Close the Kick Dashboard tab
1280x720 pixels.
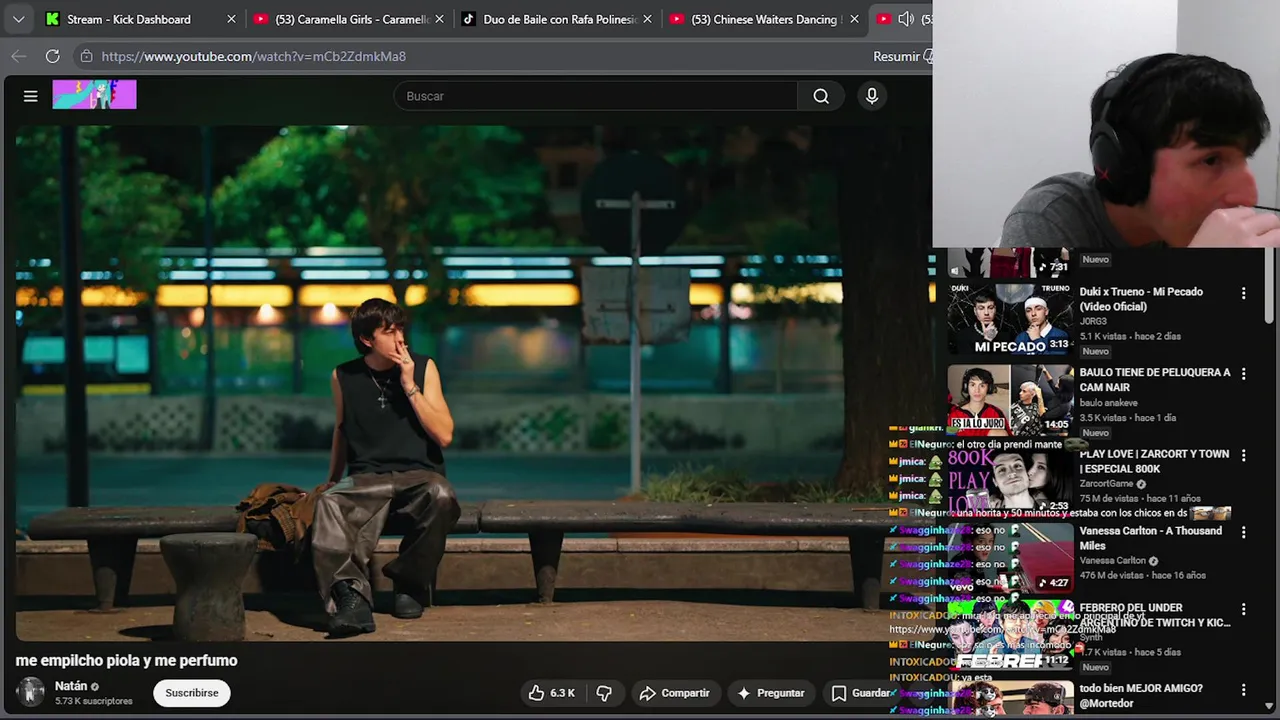[x=231, y=19]
